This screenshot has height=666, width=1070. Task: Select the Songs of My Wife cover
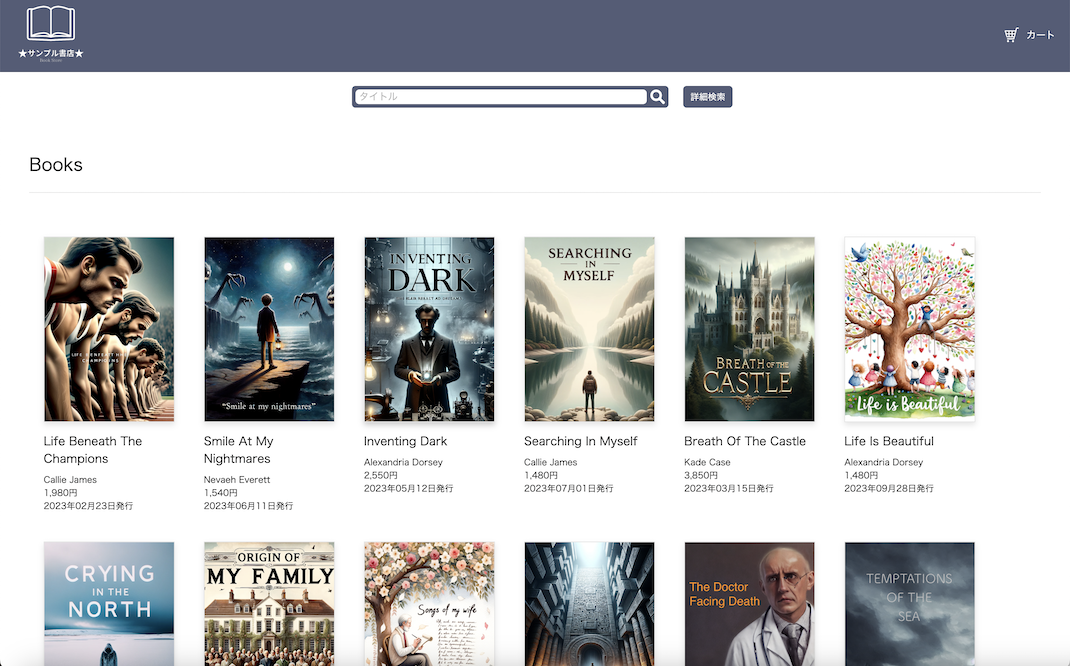coord(429,603)
